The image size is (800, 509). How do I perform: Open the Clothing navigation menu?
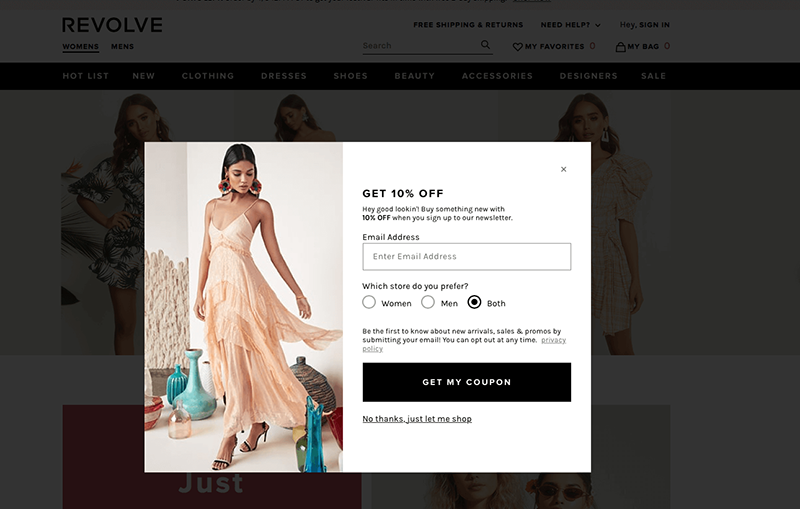click(208, 76)
